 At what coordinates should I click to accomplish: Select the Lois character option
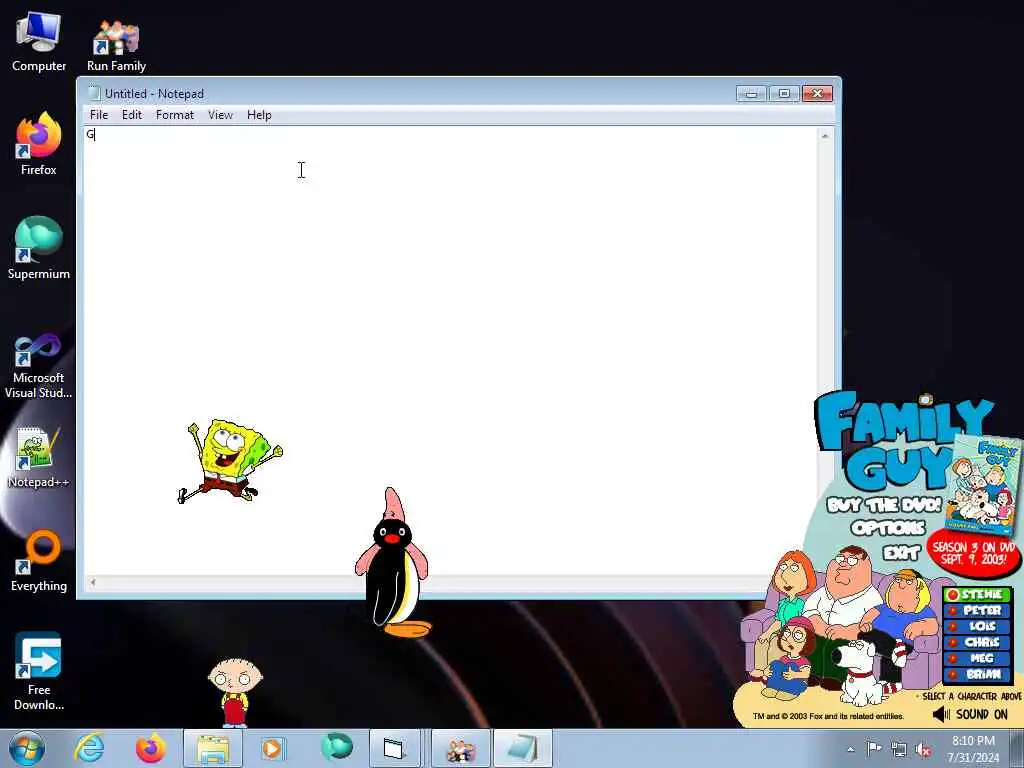click(x=978, y=626)
